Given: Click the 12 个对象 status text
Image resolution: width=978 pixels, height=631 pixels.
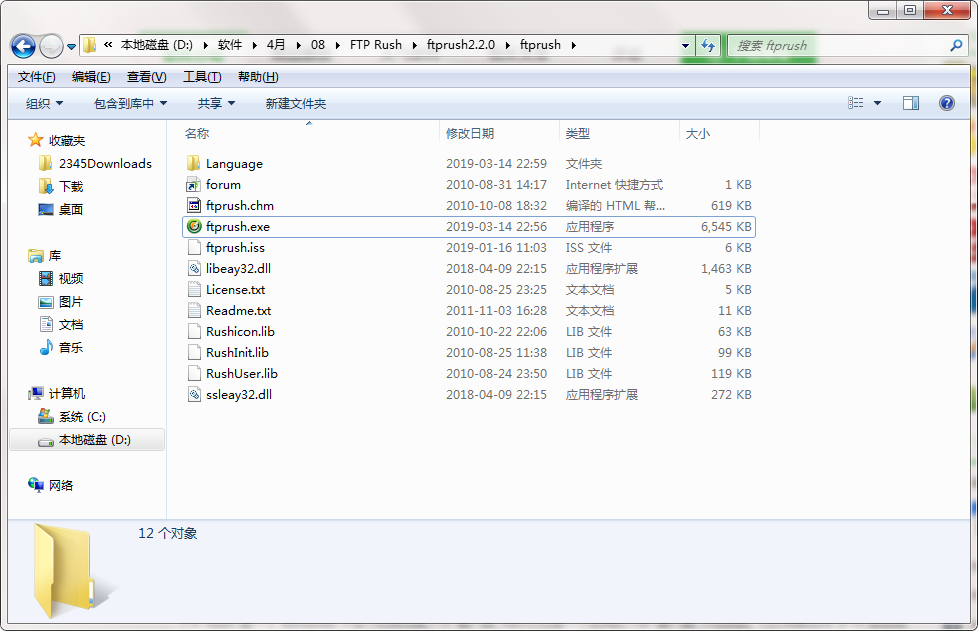Looking at the screenshot, I should 168,533.
